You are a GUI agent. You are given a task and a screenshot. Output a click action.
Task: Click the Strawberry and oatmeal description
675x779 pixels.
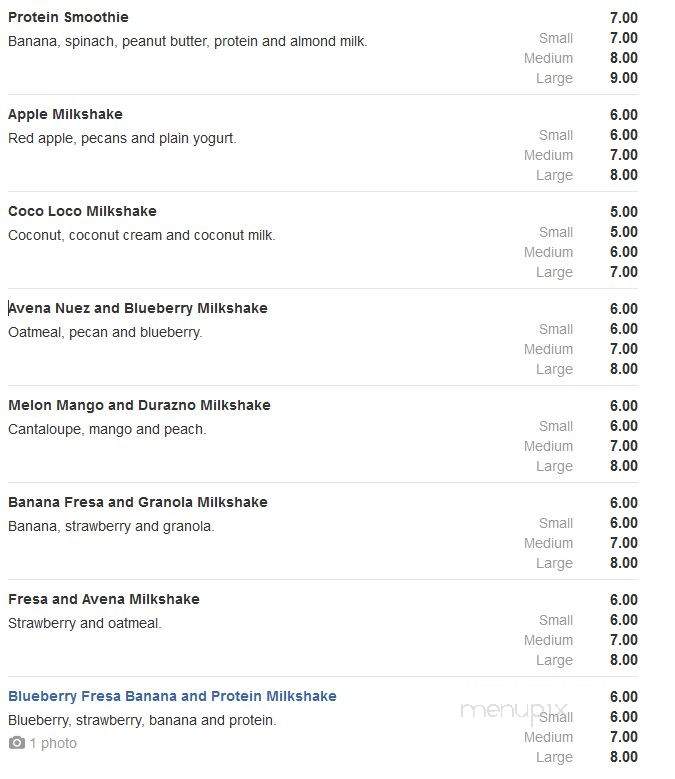[85, 623]
